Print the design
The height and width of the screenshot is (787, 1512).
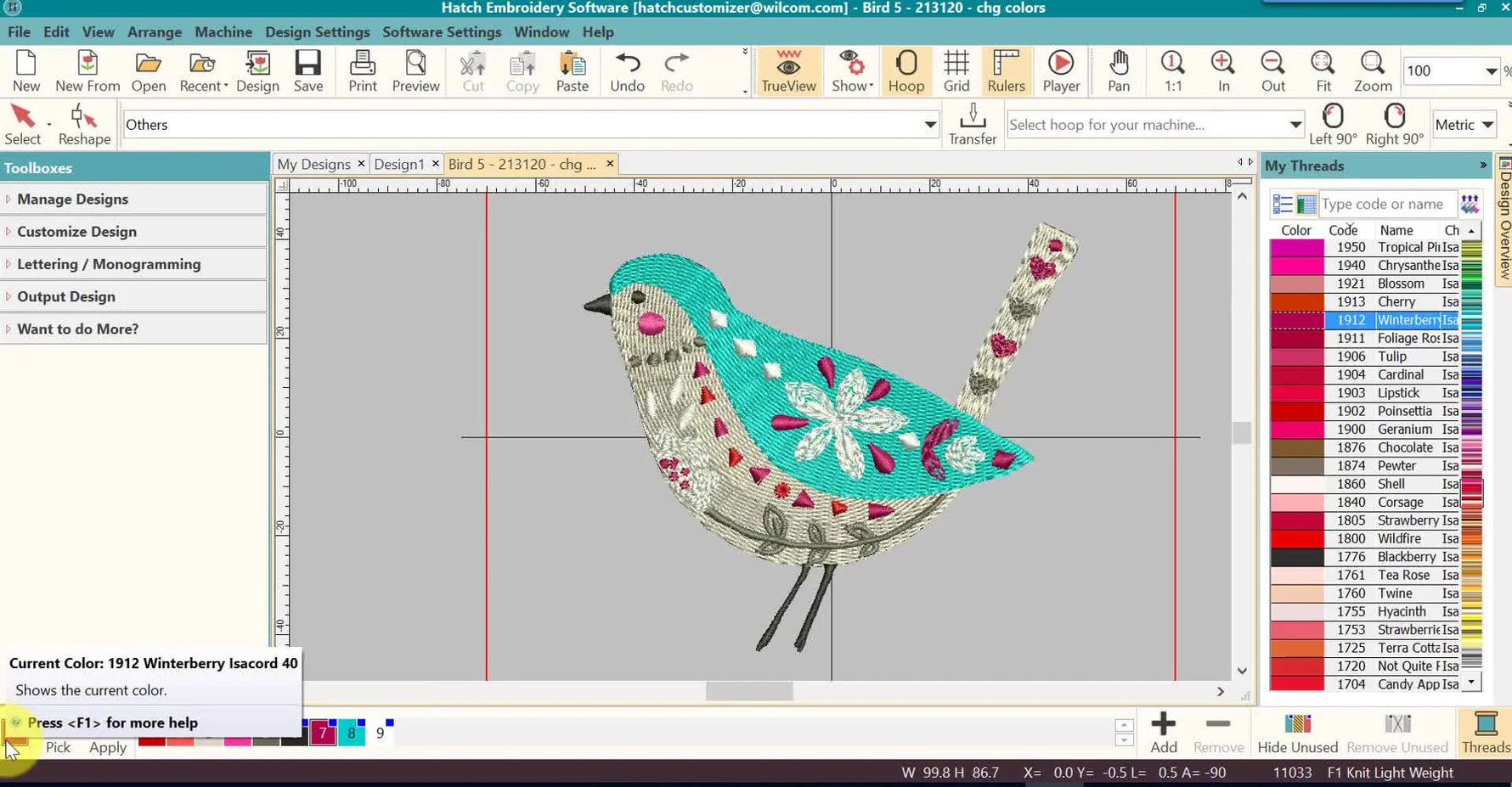pyautogui.click(x=363, y=71)
